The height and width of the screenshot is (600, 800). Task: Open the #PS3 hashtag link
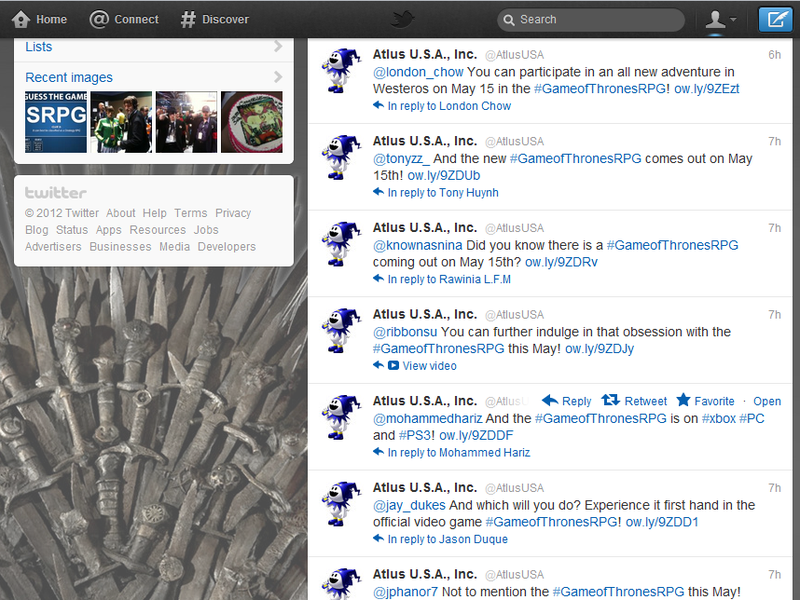click(415, 436)
